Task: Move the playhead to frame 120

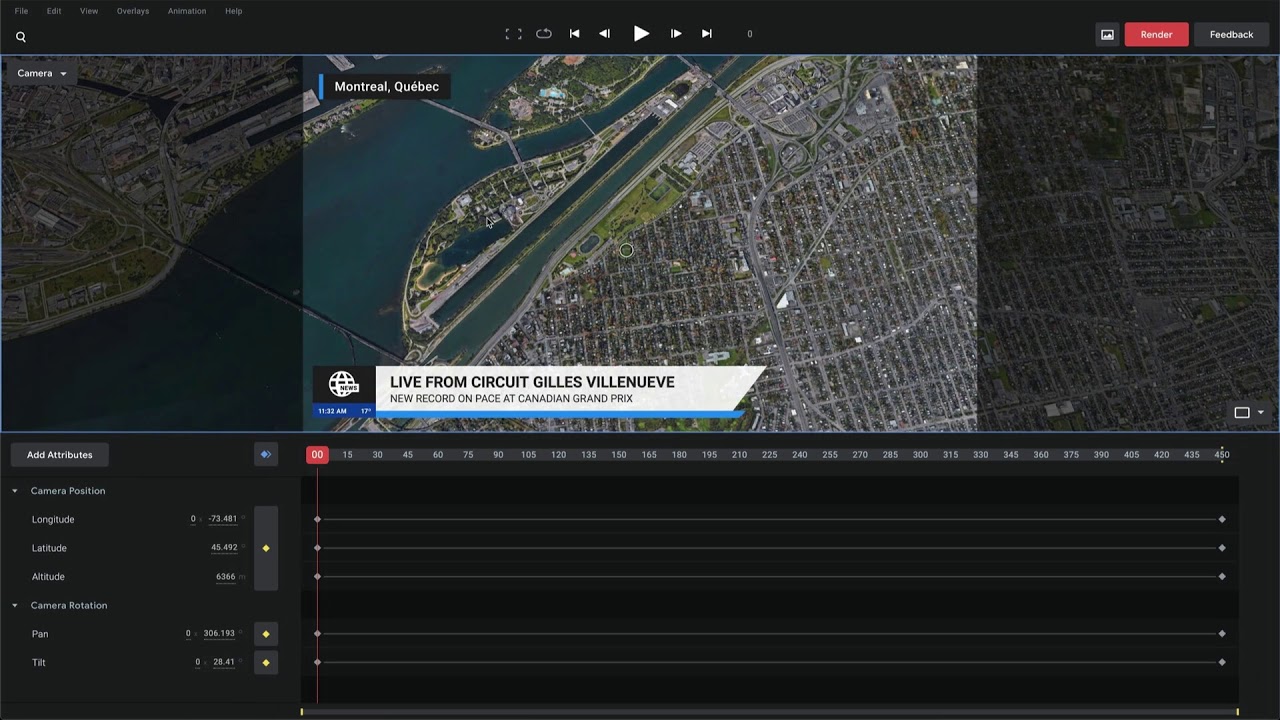Action: coord(558,455)
